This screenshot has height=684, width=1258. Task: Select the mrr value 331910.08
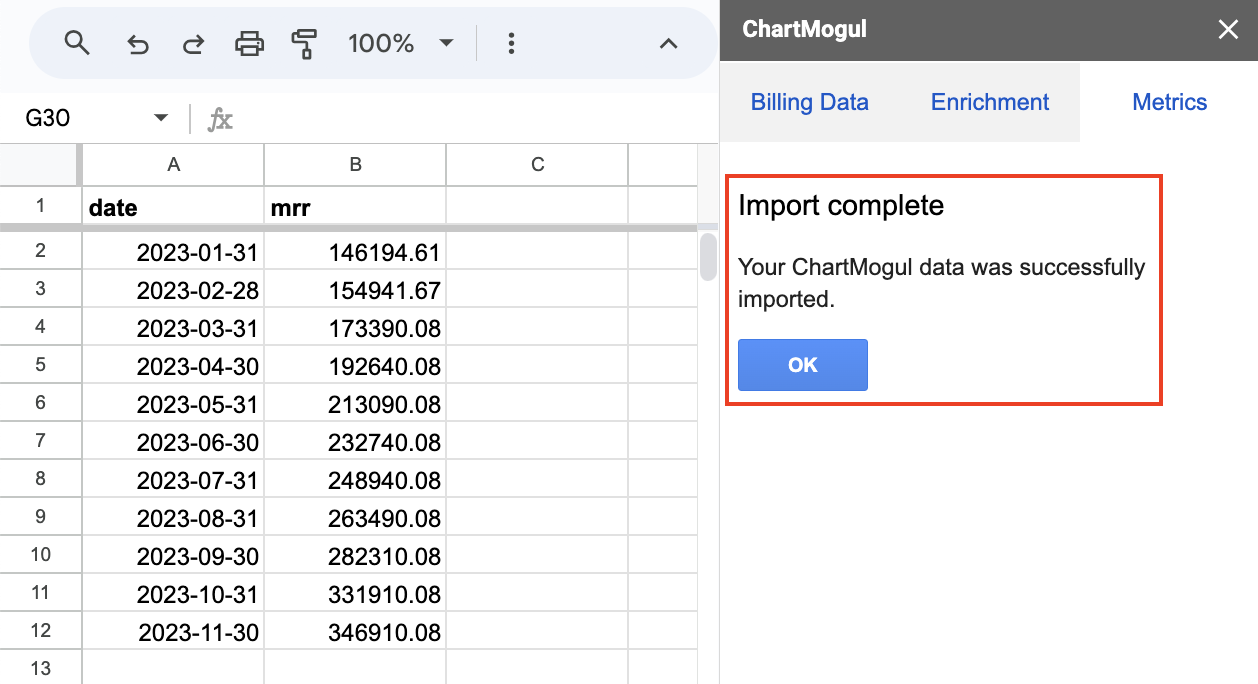tap(355, 594)
